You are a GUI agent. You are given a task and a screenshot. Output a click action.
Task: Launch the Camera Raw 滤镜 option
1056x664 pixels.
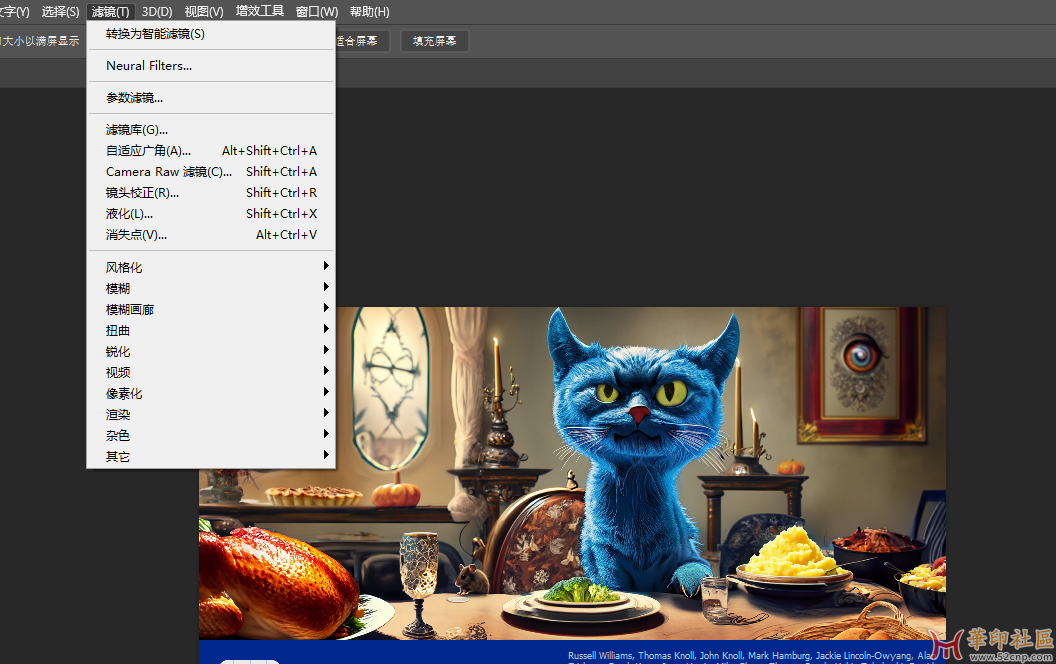pos(168,172)
